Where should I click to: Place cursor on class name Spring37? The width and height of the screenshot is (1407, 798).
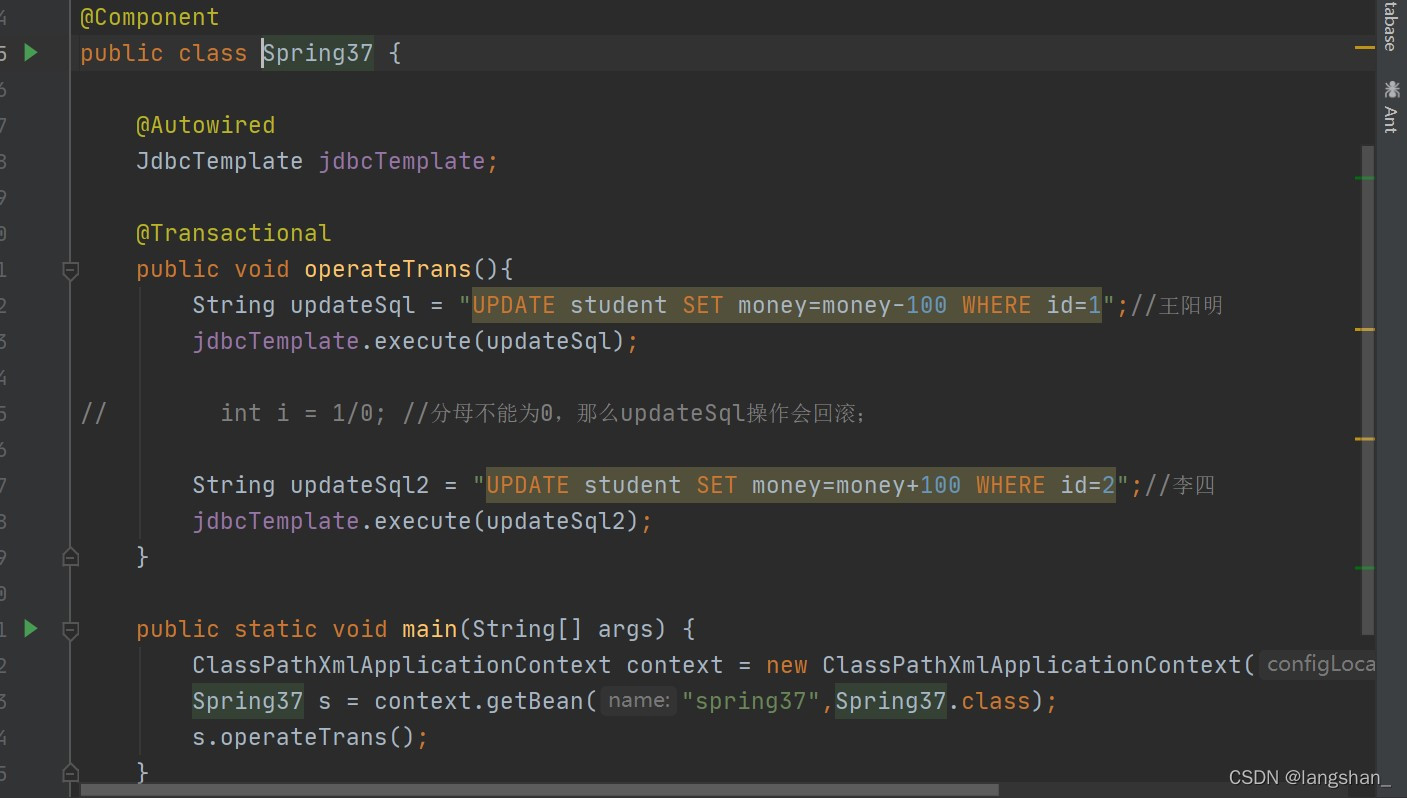pyautogui.click(x=318, y=53)
